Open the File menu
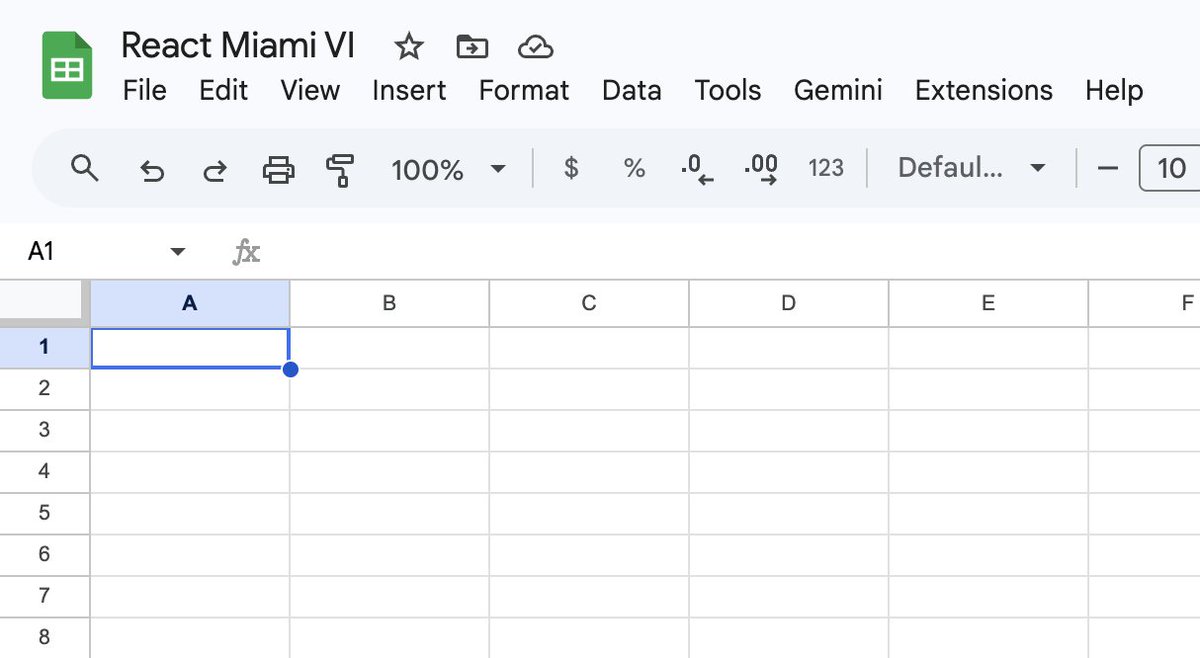The height and width of the screenshot is (658, 1200). tap(145, 90)
